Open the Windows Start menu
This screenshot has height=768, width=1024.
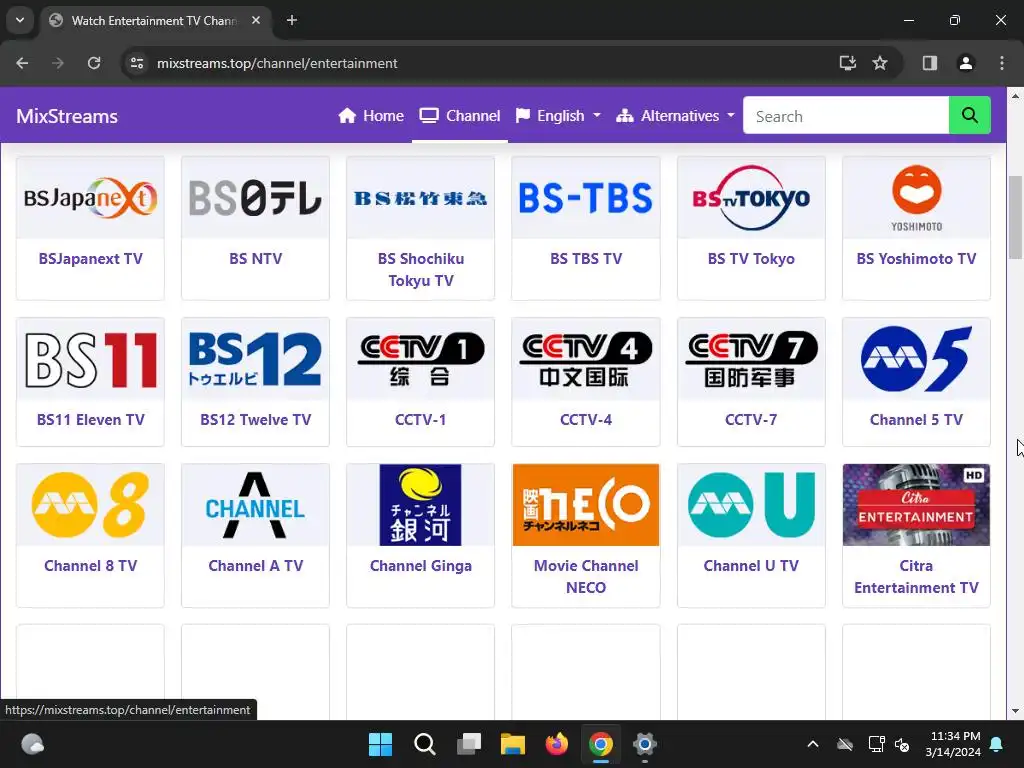[380, 744]
